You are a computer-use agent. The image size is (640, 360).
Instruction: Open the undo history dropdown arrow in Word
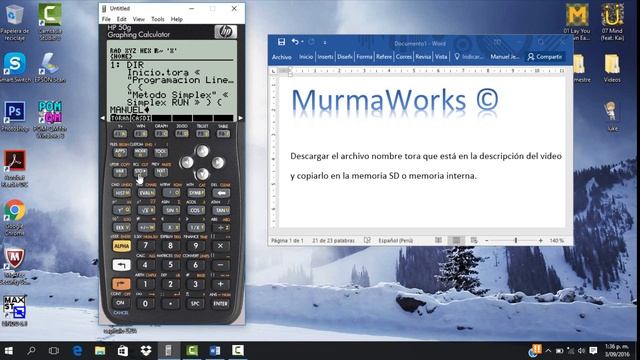[302, 42]
